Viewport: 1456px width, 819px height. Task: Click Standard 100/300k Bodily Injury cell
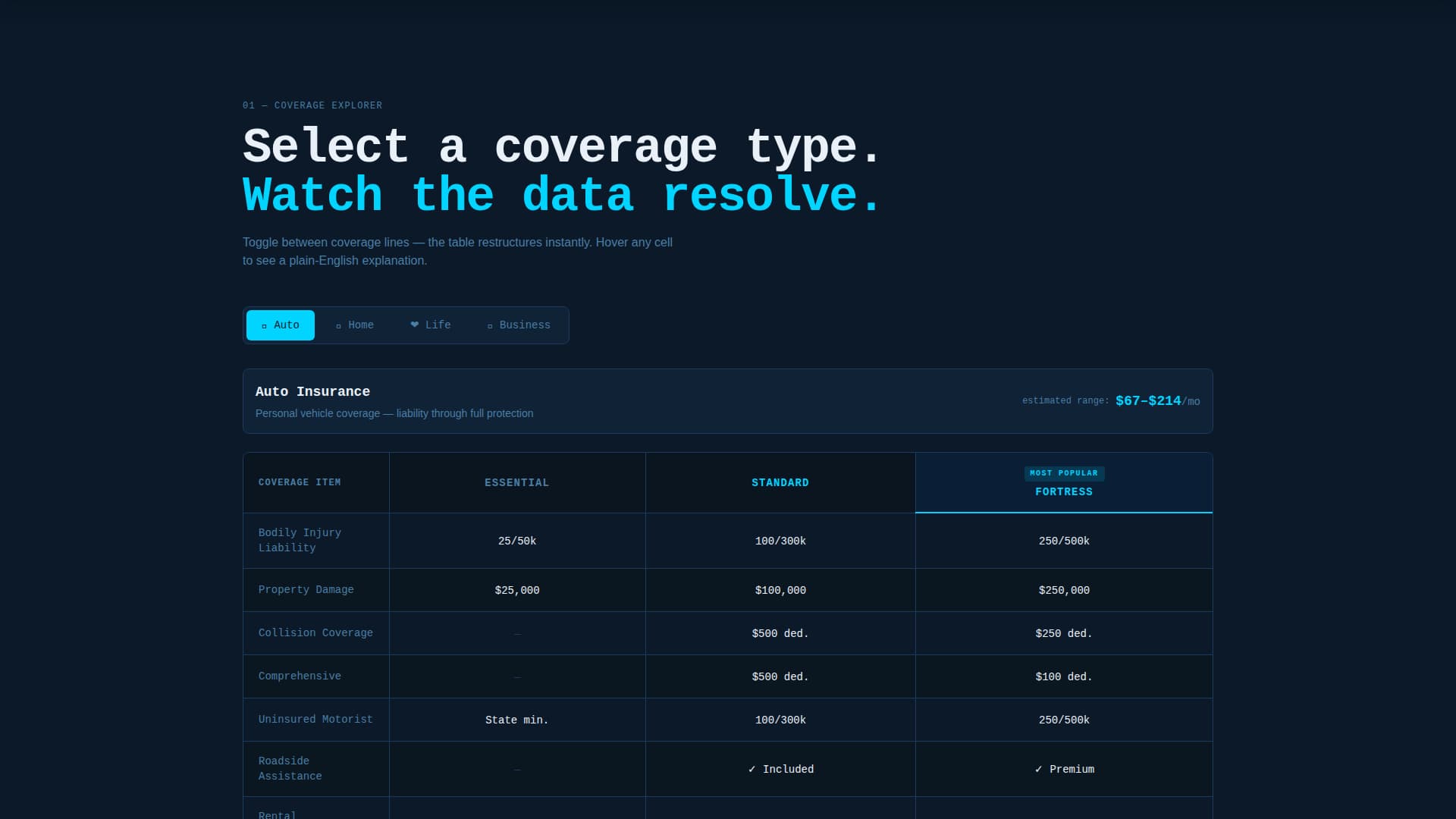[780, 541]
